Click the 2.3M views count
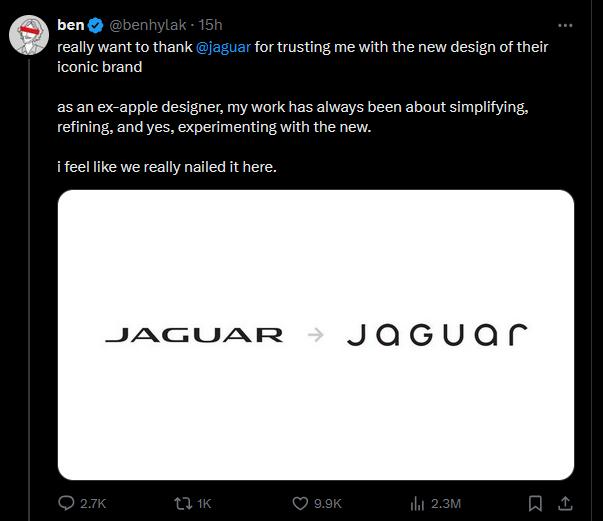603x521 pixels. click(x=446, y=504)
